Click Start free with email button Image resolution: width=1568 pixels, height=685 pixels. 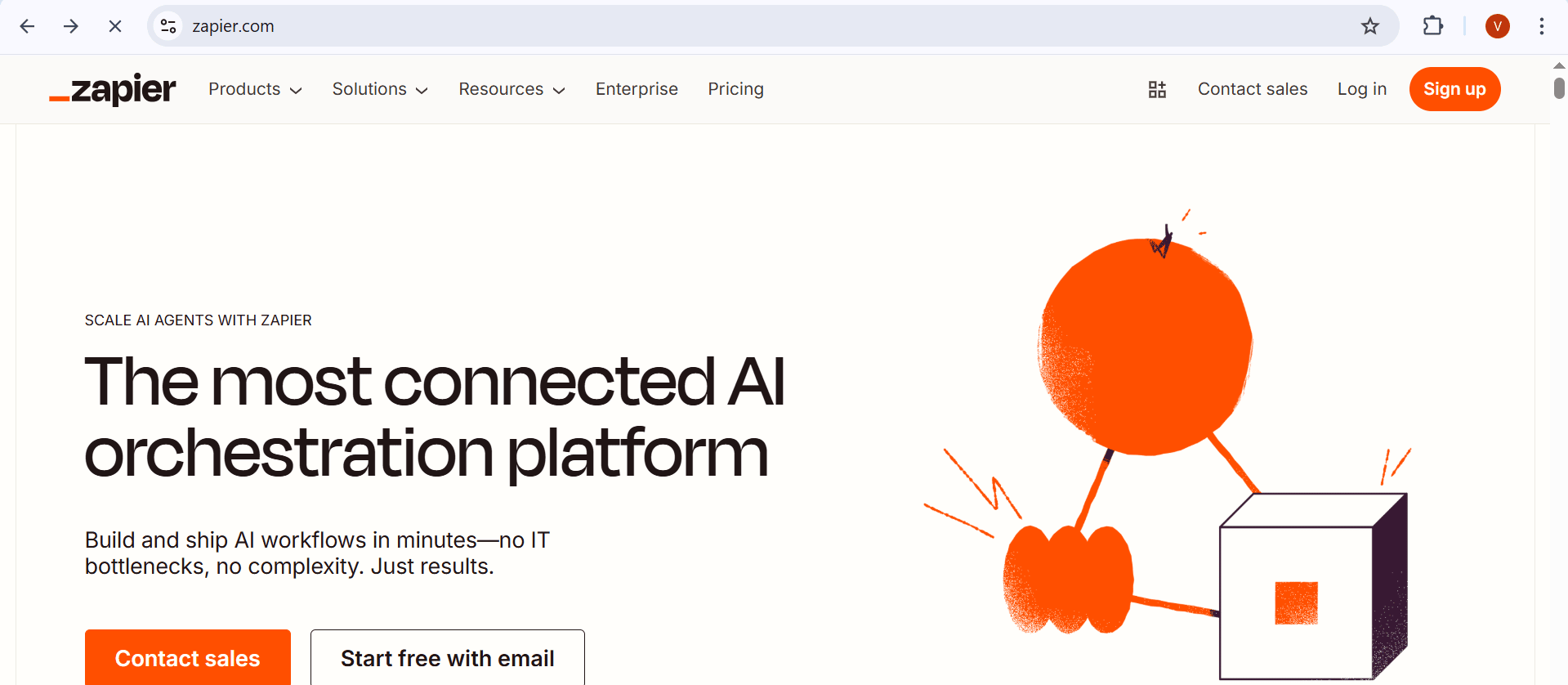tap(447, 657)
